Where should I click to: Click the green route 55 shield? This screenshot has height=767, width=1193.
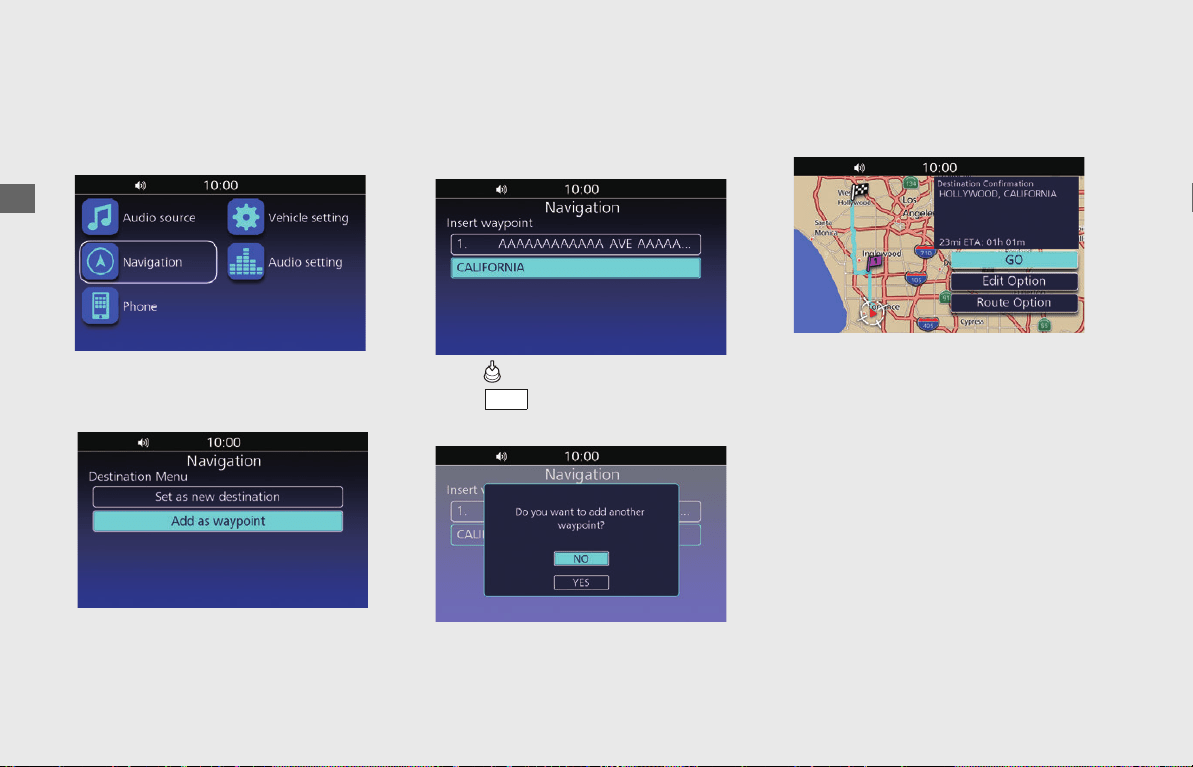[x=1044, y=325]
